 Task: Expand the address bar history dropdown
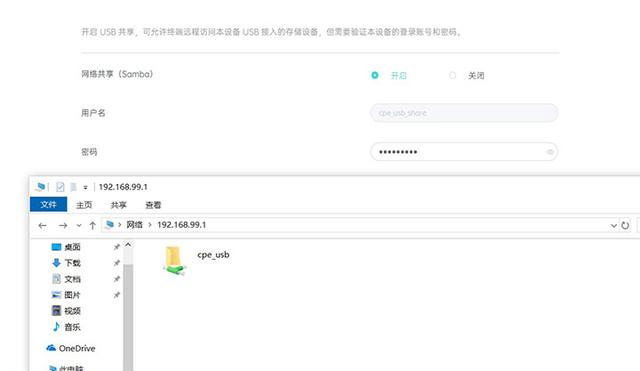[x=613, y=225]
